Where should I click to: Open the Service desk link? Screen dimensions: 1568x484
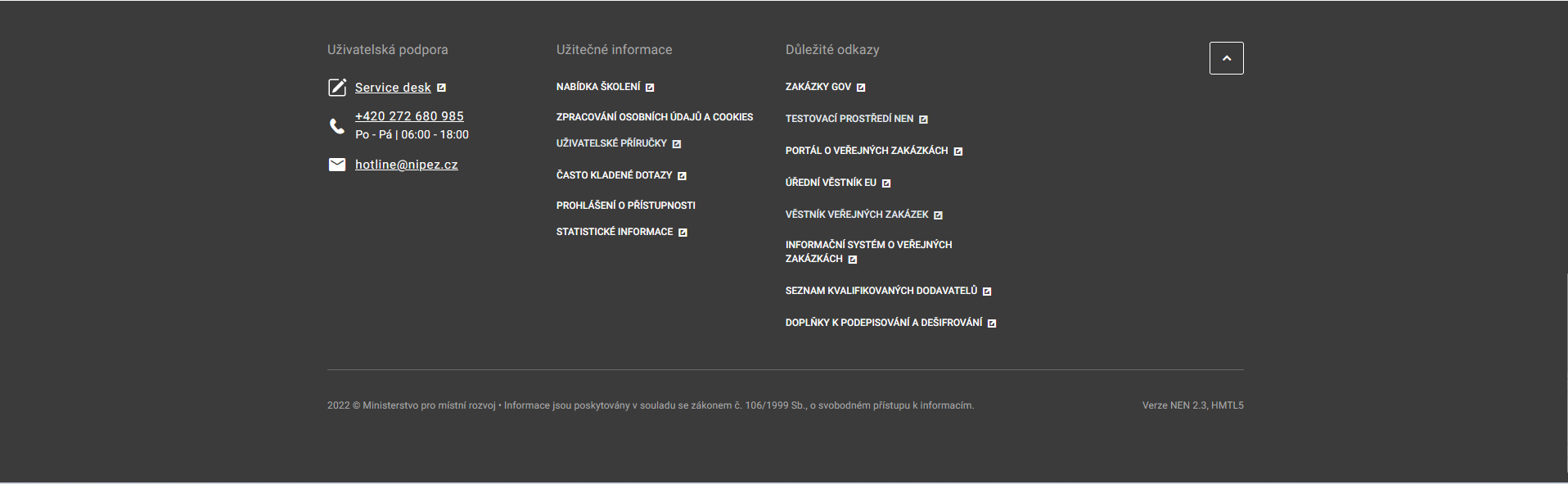click(393, 88)
